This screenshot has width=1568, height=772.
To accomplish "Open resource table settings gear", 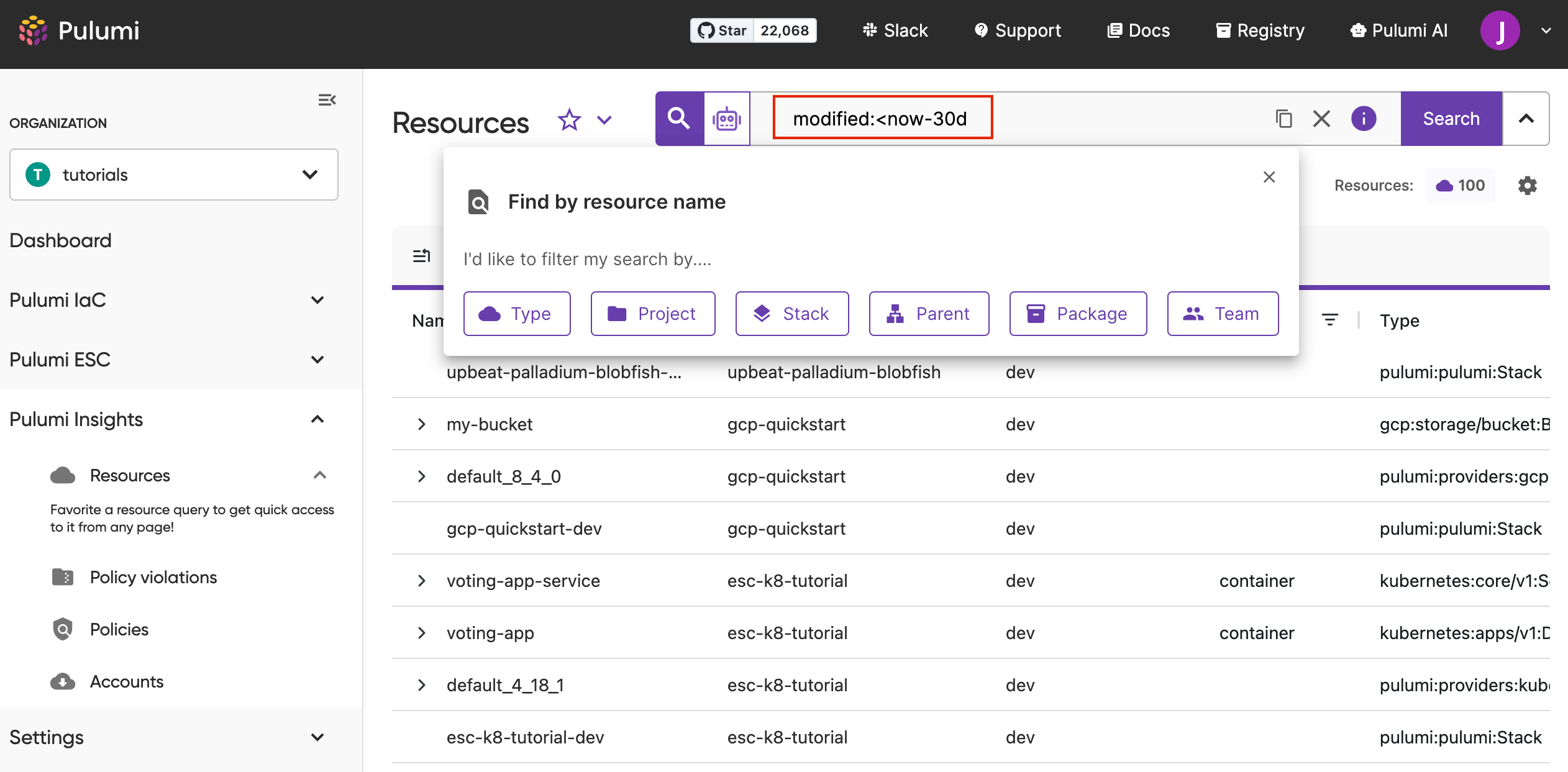I will pos(1527,185).
